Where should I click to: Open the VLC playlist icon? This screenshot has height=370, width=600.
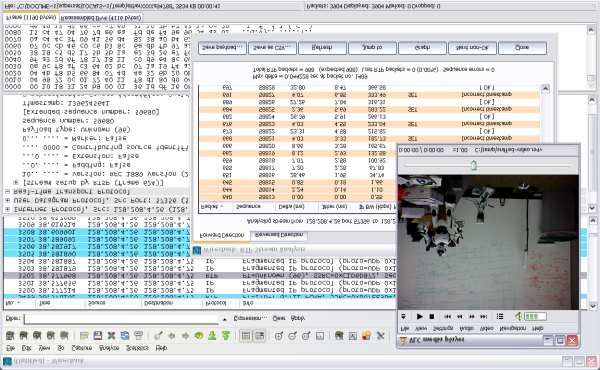pyautogui.click(x=500, y=316)
